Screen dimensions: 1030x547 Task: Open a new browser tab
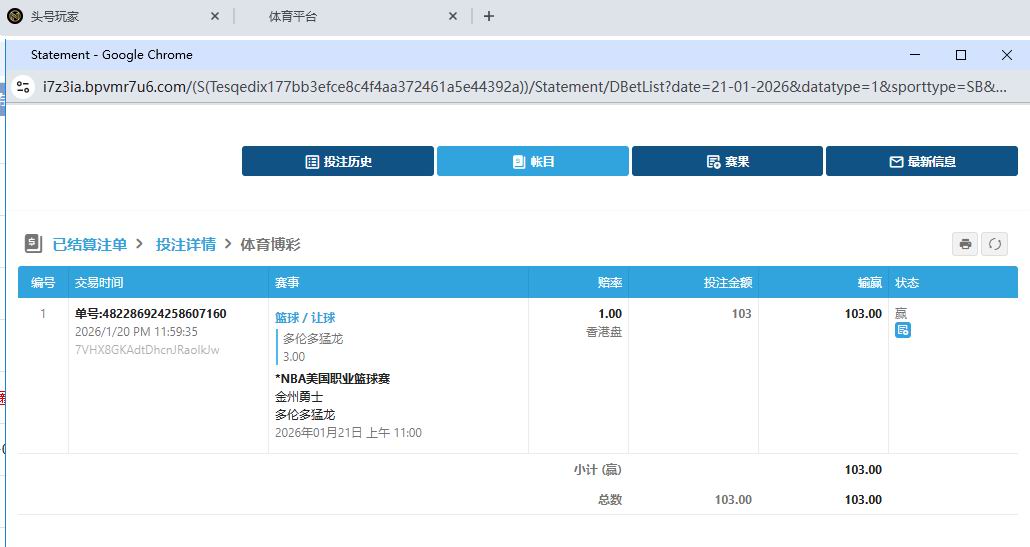point(489,16)
